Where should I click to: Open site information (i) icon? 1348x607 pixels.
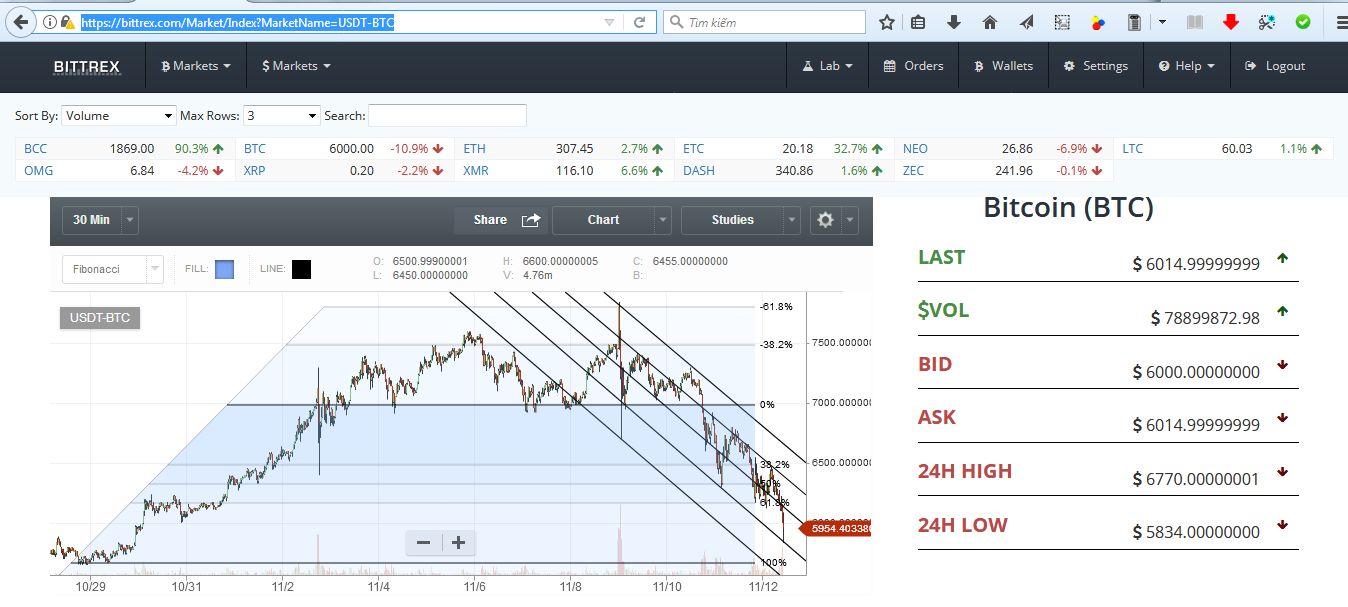[x=50, y=22]
